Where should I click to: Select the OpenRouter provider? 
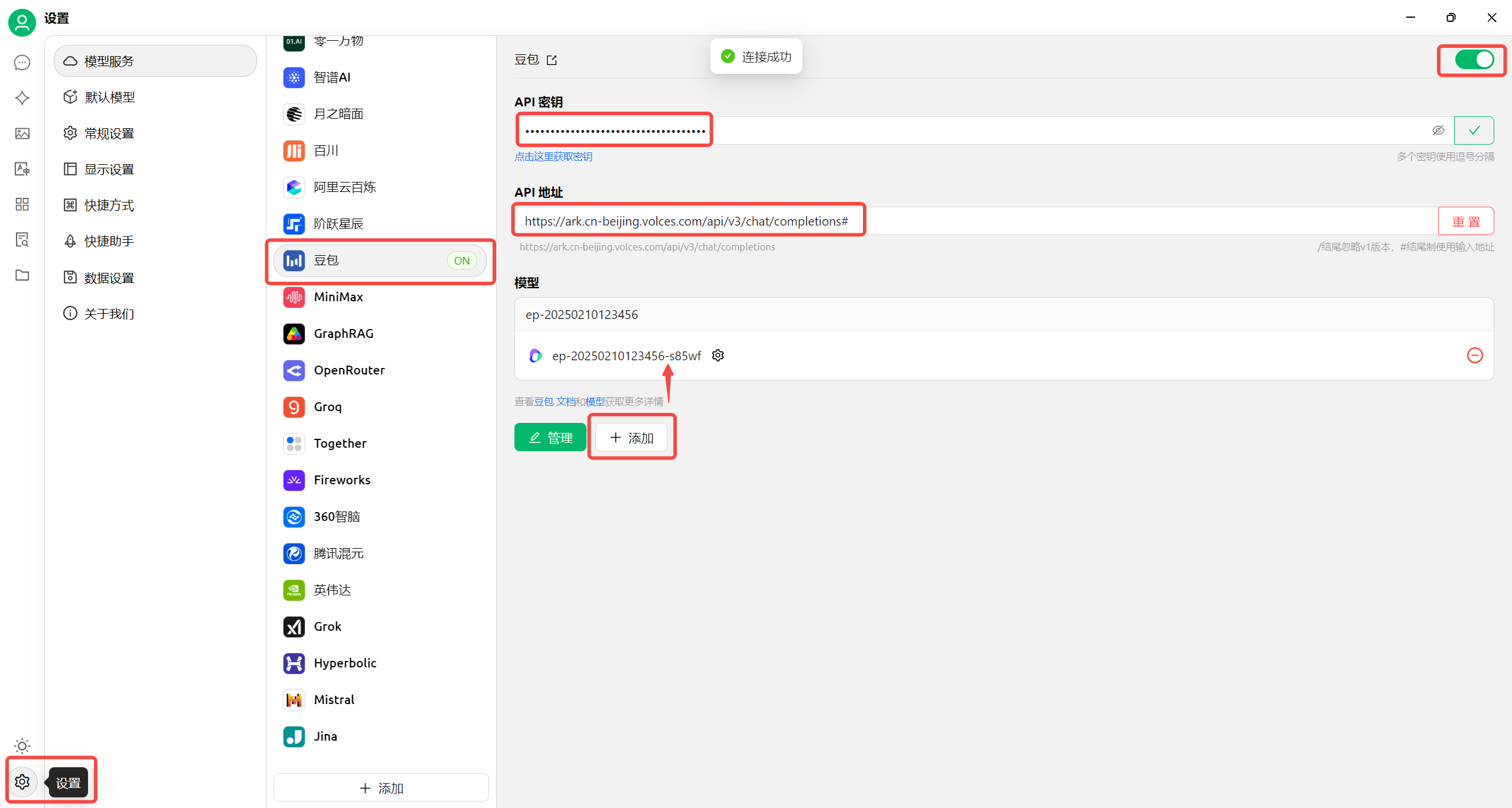click(349, 370)
